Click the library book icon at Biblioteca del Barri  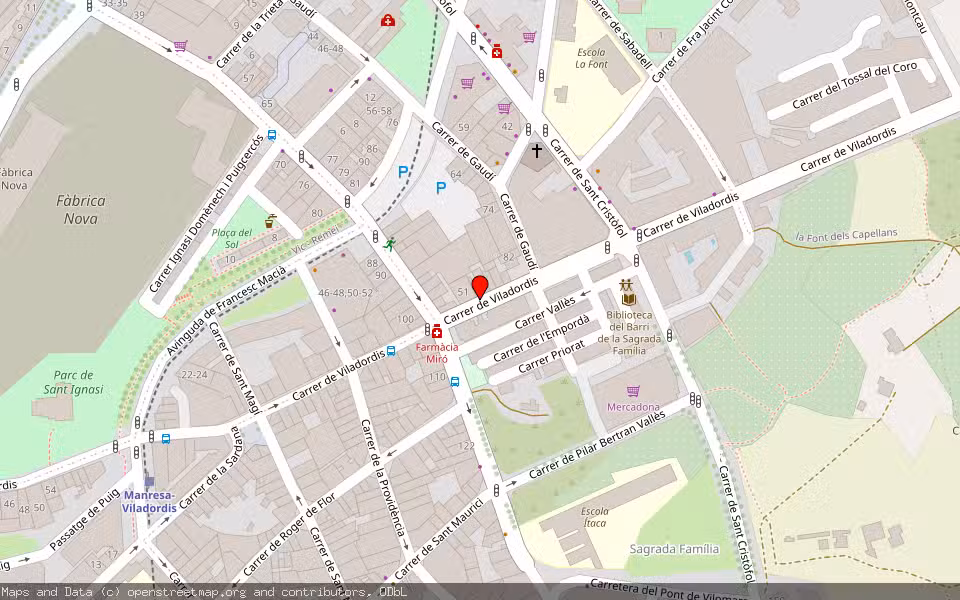point(629,299)
